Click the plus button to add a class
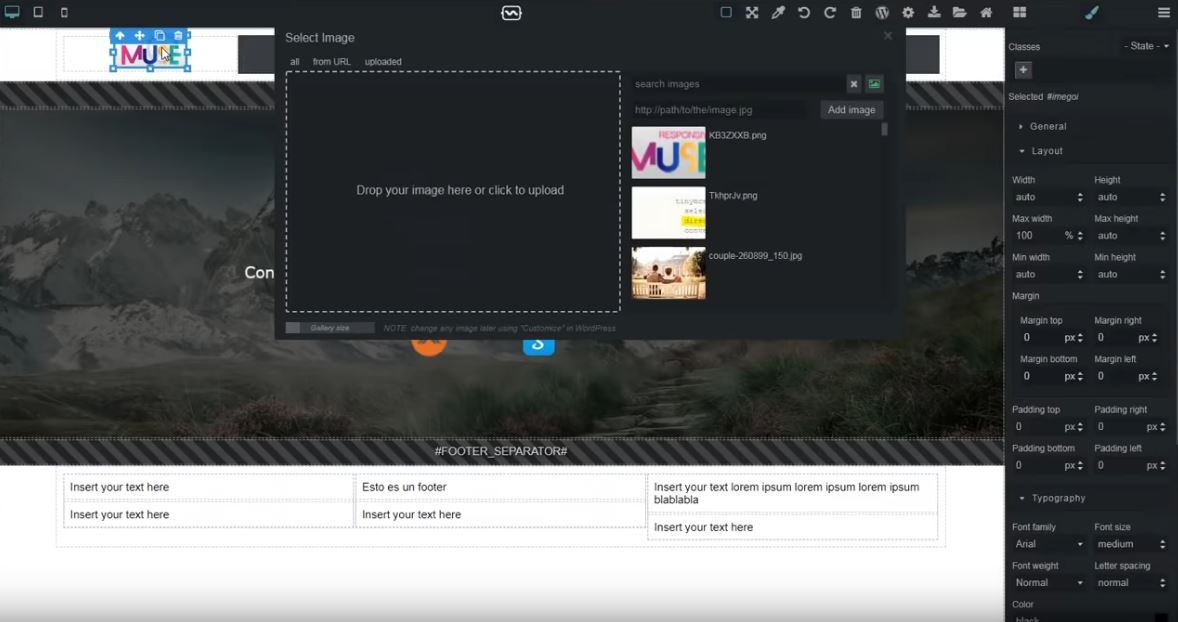Image resolution: width=1178 pixels, height=622 pixels. (1021, 70)
